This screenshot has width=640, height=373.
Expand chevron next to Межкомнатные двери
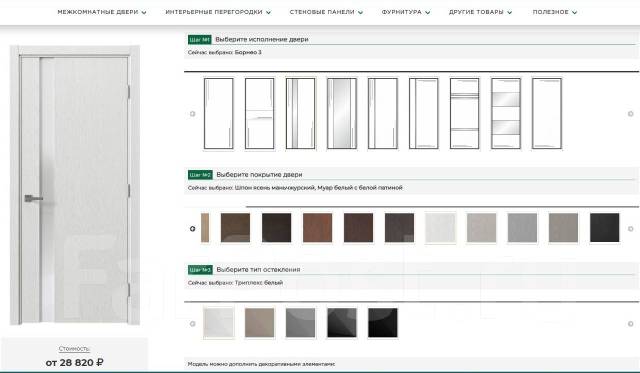[x=144, y=13]
